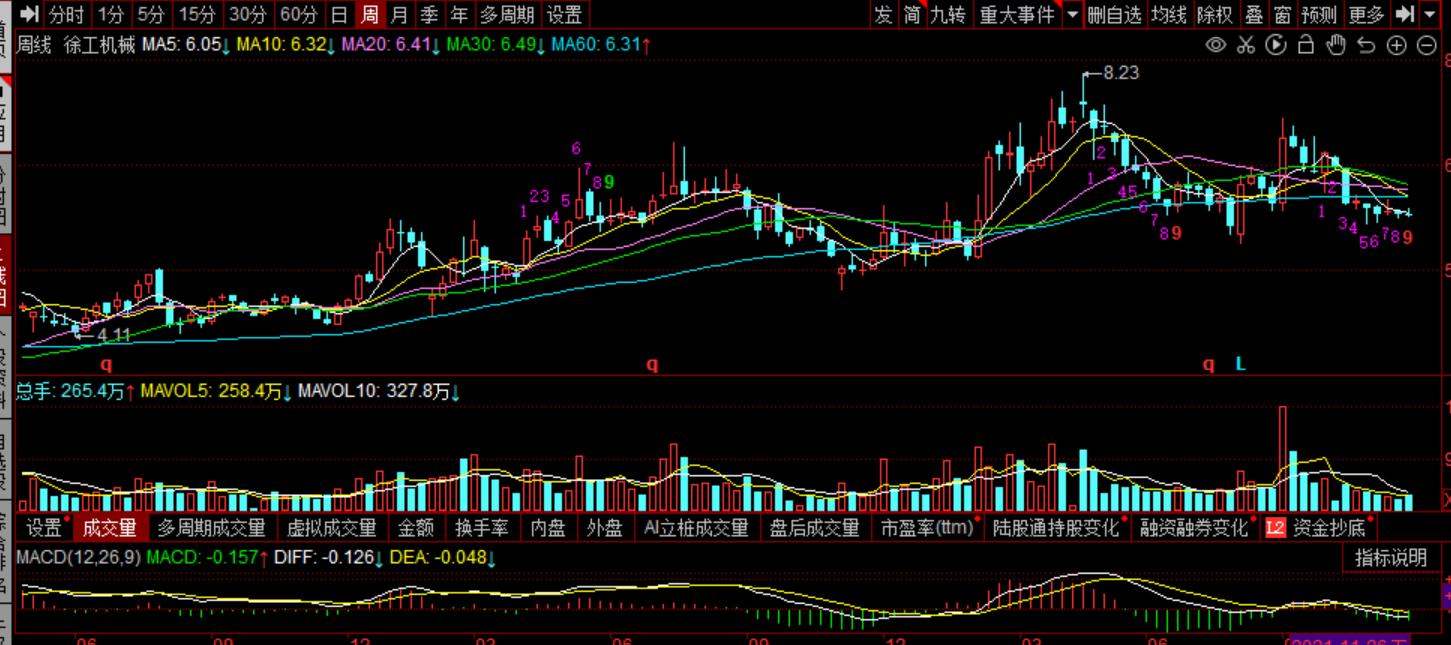Click the 指标说明 indicator help button
The height and width of the screenshot is (645, 1451).
[1391, 557]
